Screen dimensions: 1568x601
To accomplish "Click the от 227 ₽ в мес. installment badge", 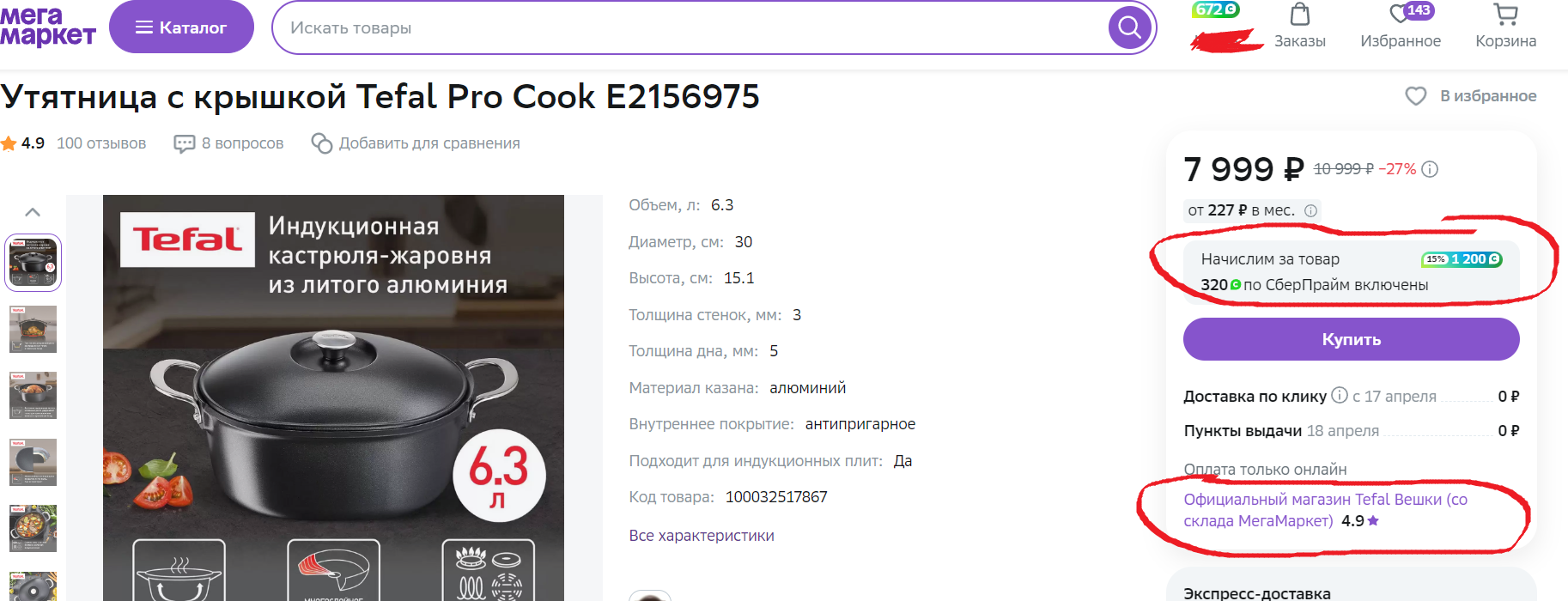I will click(1252, 210).
